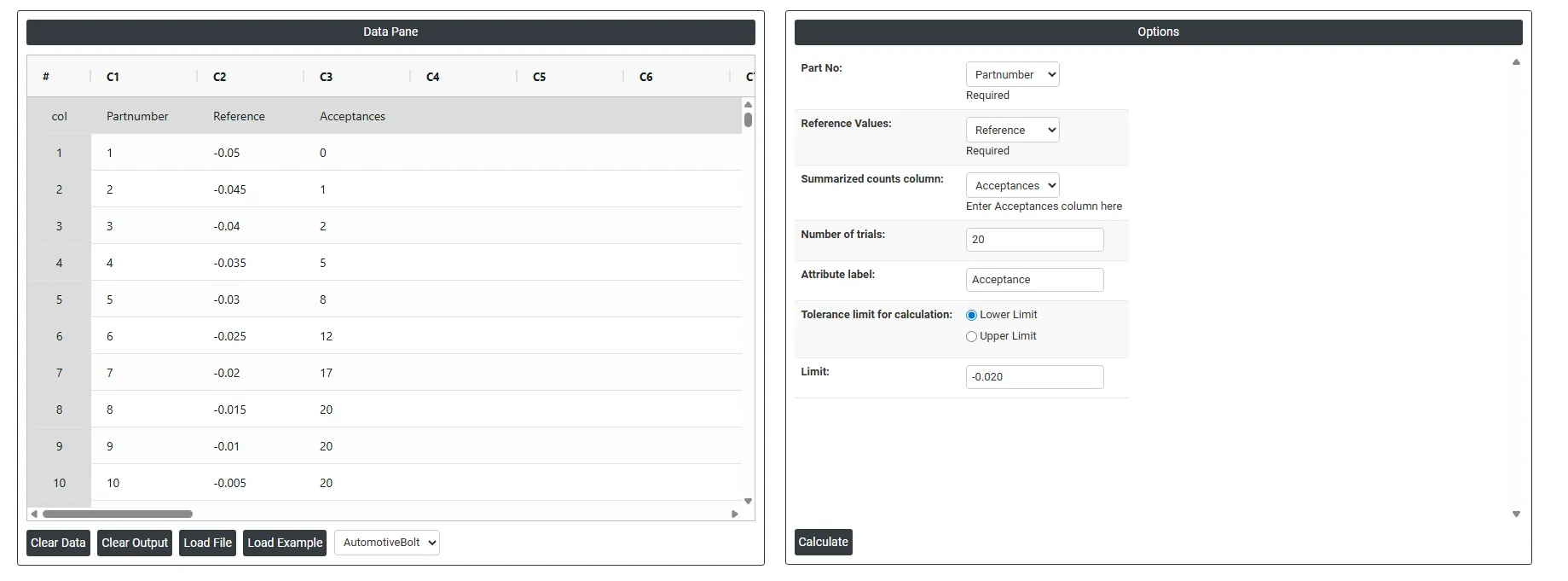Select the Upper Limit radio button
This screenshot has width=1568, height=581.
pyautogui.click(x=971, y=336)
